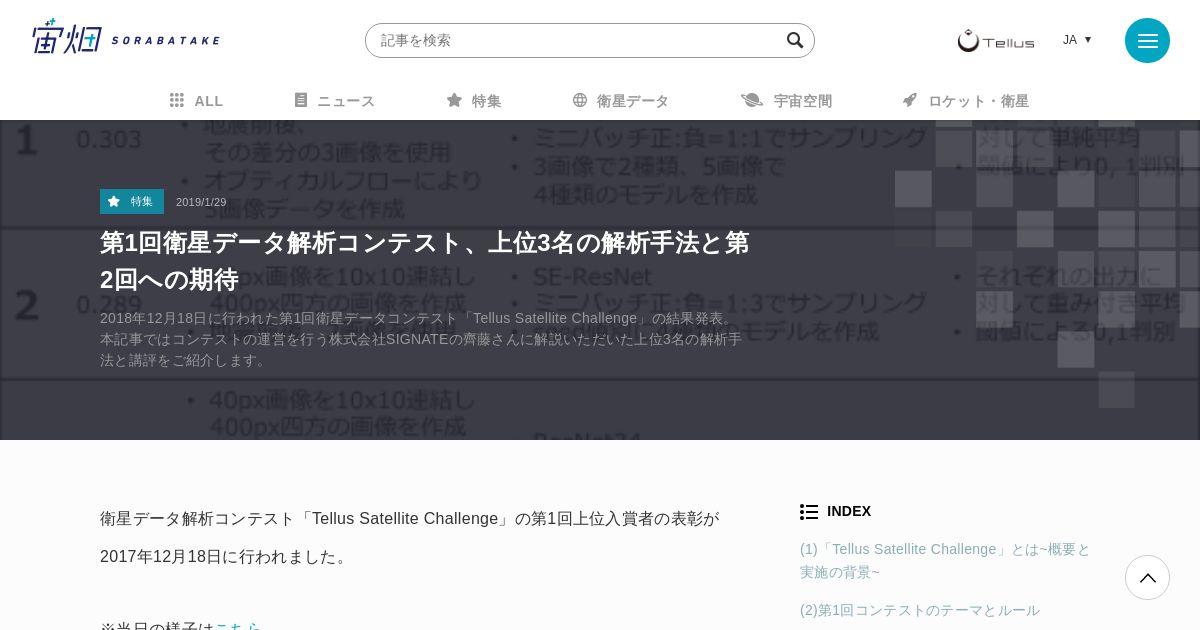The image size is (1200, 630).
Task: Click the rocket icon beside ロケット・衛星
Action: pyautogui.click(x=910, y=100)
